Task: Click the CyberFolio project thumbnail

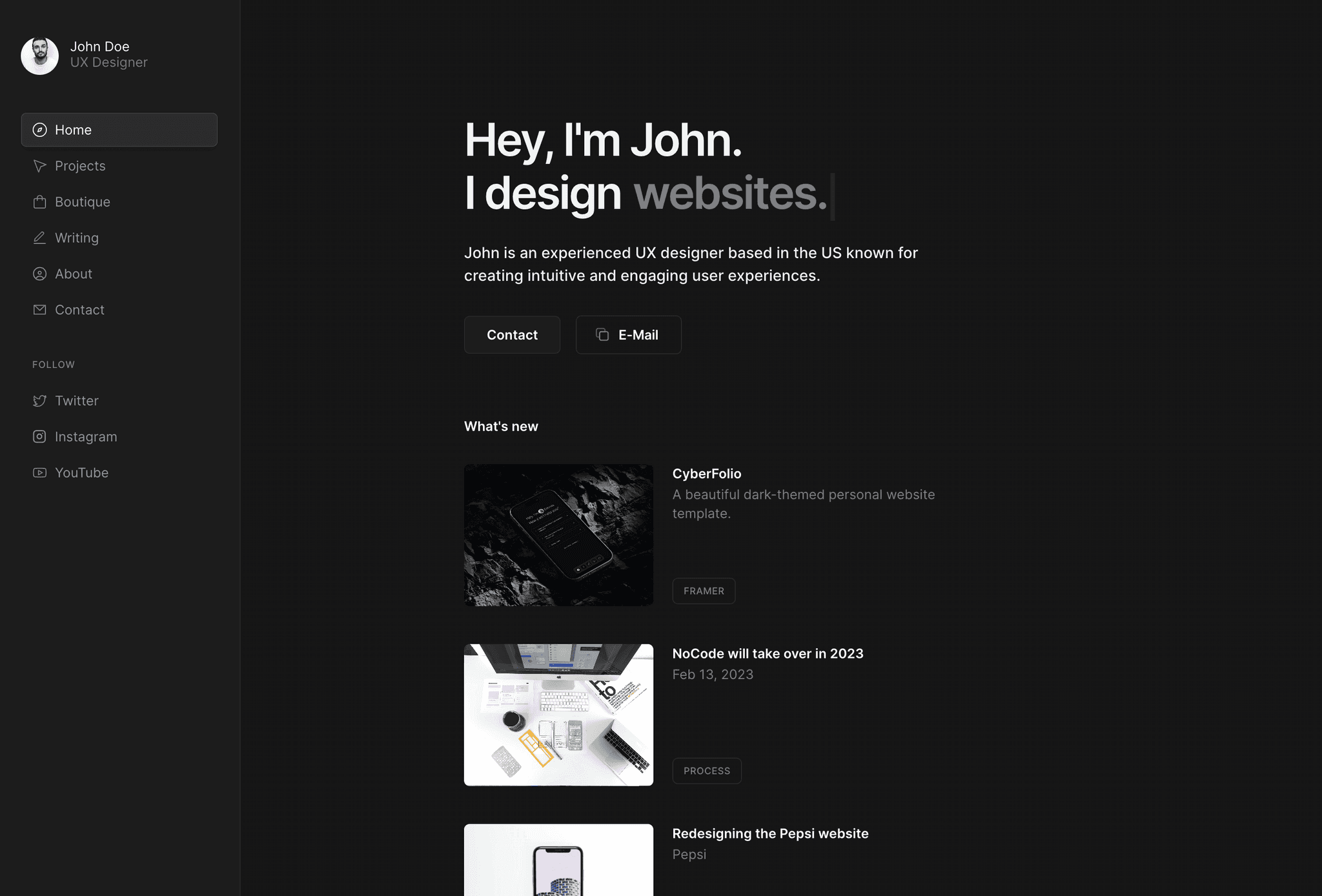Action: click(x=558, y=534)
